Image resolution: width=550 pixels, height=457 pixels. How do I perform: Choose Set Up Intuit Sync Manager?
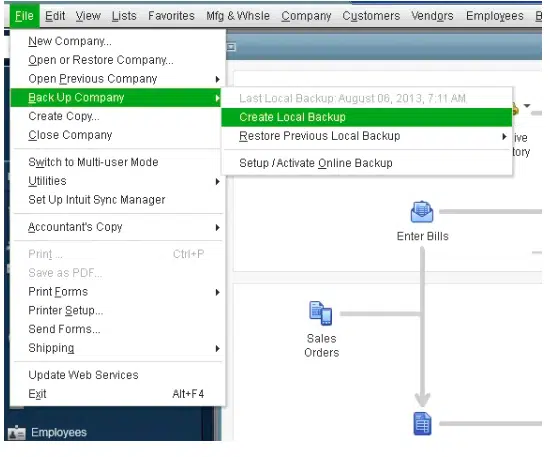point(118,200)
